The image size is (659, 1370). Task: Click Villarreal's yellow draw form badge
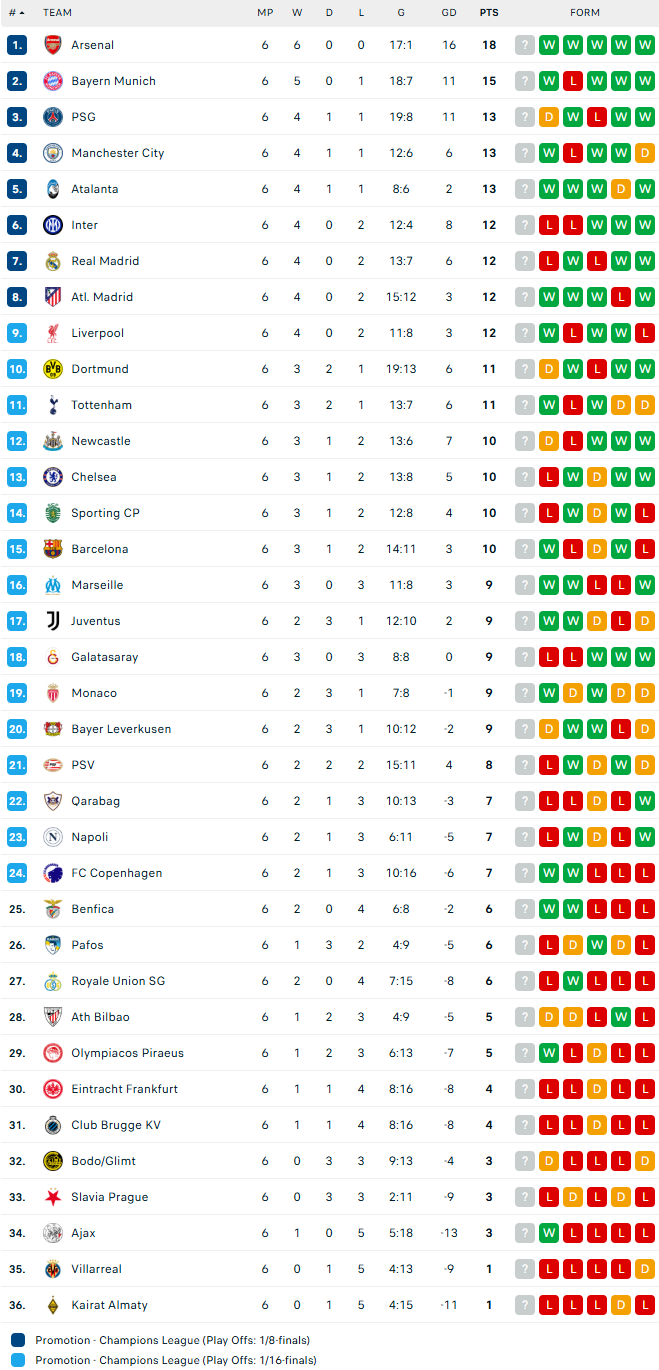click(645, 1269)
